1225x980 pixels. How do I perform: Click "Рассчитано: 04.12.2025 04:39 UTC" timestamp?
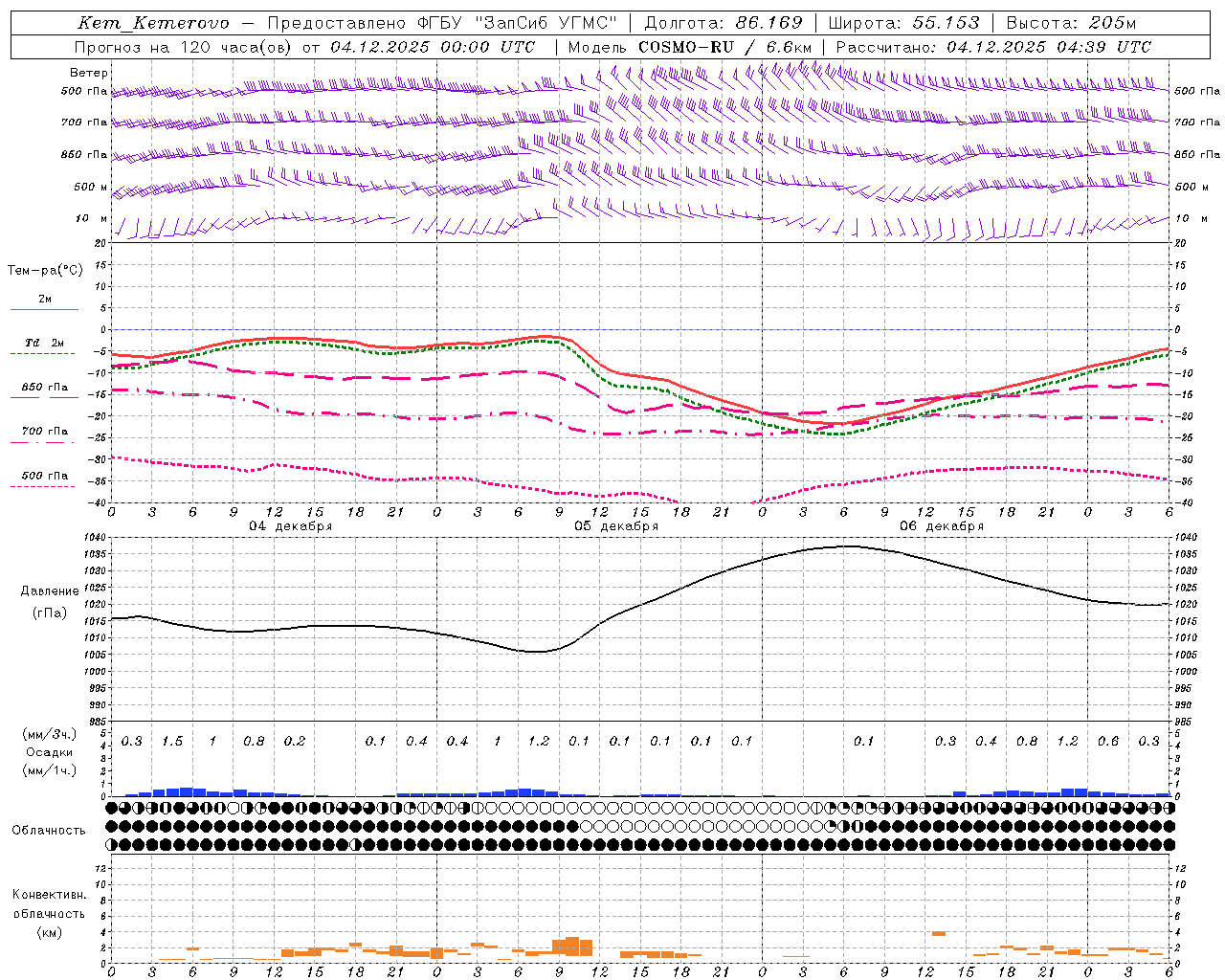click(x=993, y=47)
